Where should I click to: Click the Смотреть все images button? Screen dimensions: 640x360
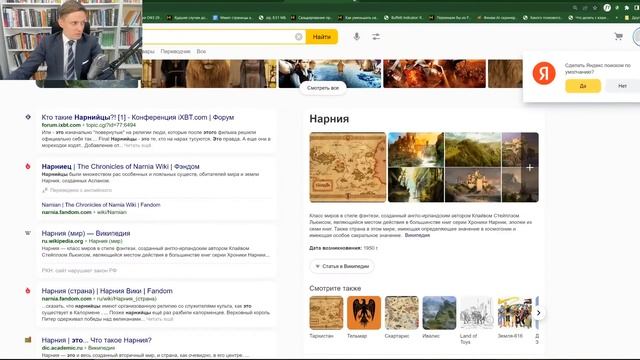(x=323, y=88)
